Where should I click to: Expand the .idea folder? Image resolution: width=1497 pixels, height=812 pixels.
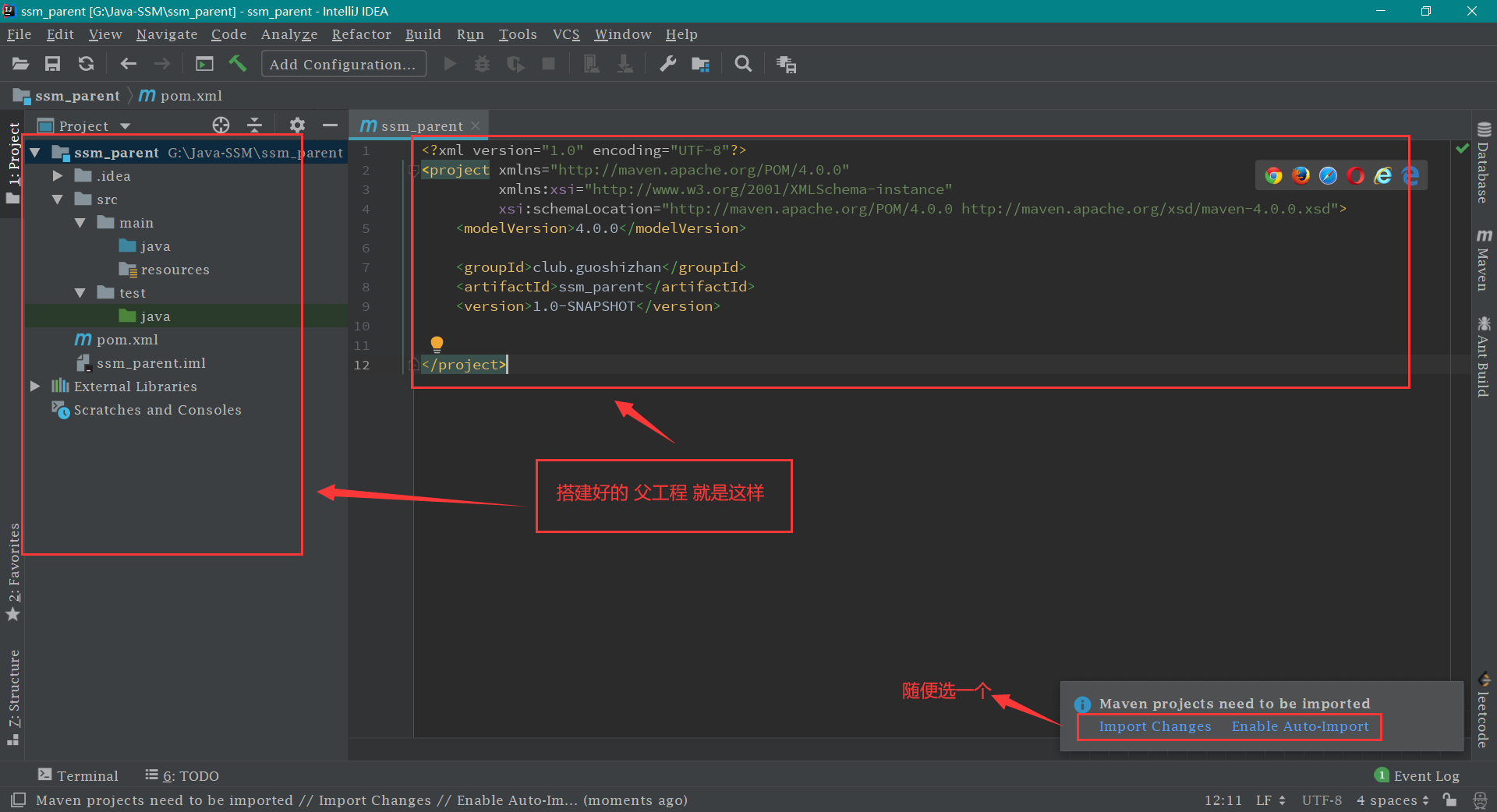[58, 176]
